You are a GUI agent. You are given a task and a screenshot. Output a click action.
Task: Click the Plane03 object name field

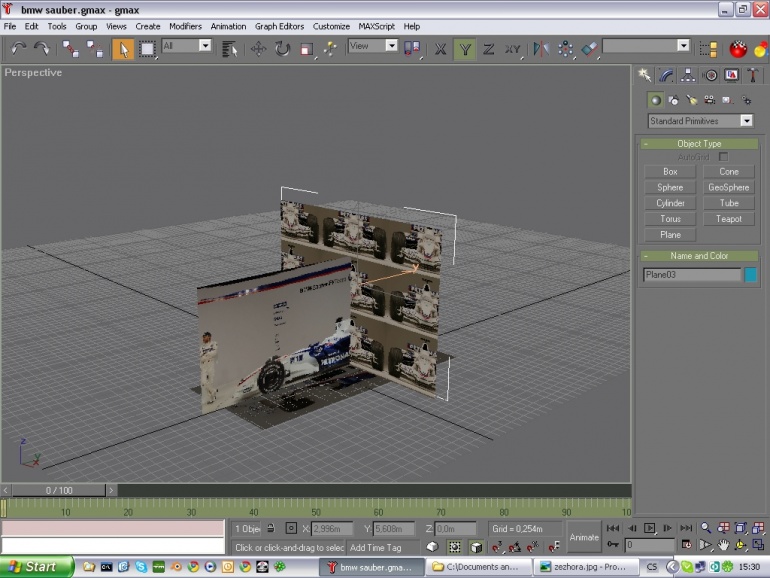[x=692, y=275]
